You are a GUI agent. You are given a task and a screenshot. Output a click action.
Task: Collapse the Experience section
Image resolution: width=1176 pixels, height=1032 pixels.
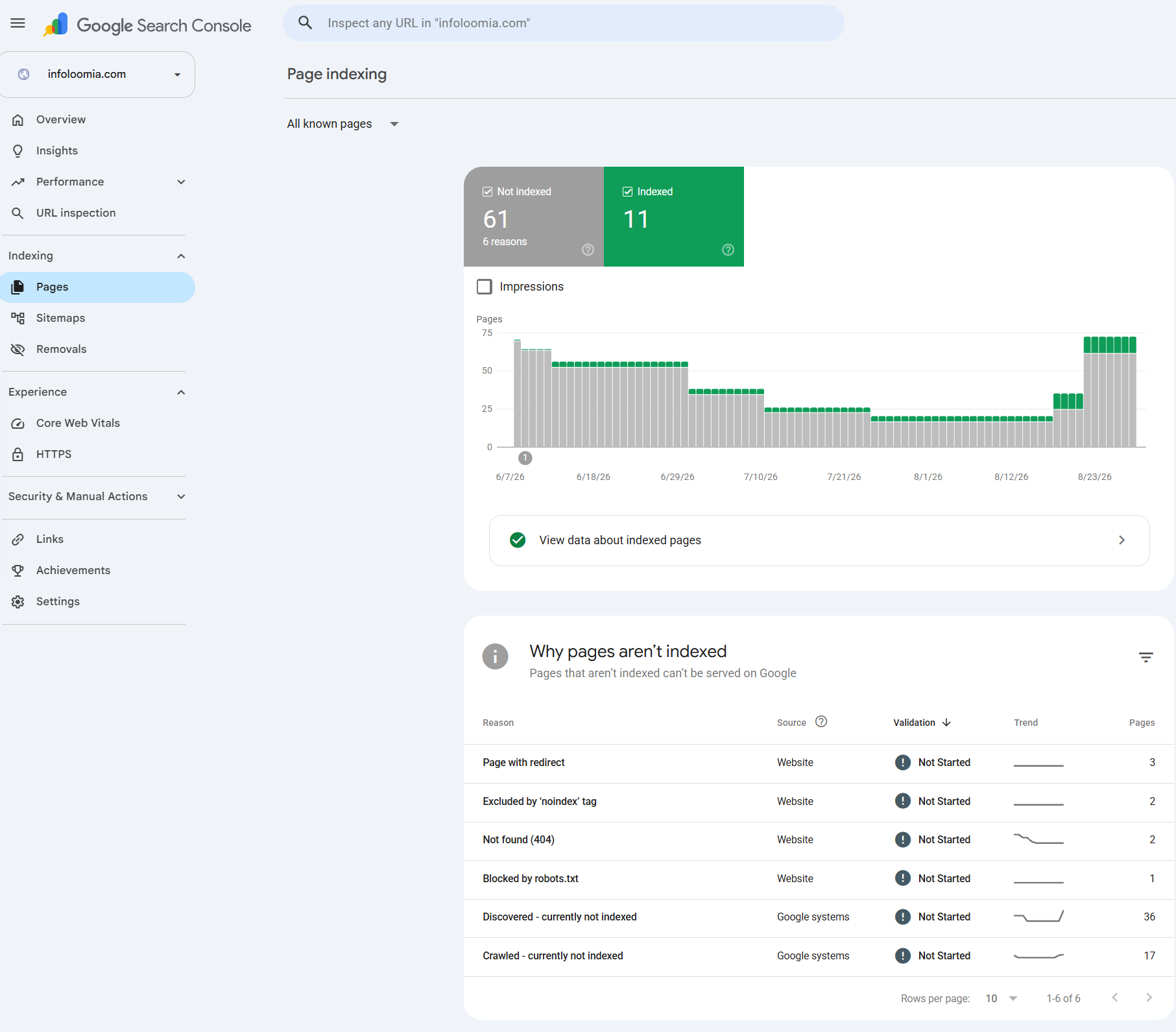coord(181,392)
